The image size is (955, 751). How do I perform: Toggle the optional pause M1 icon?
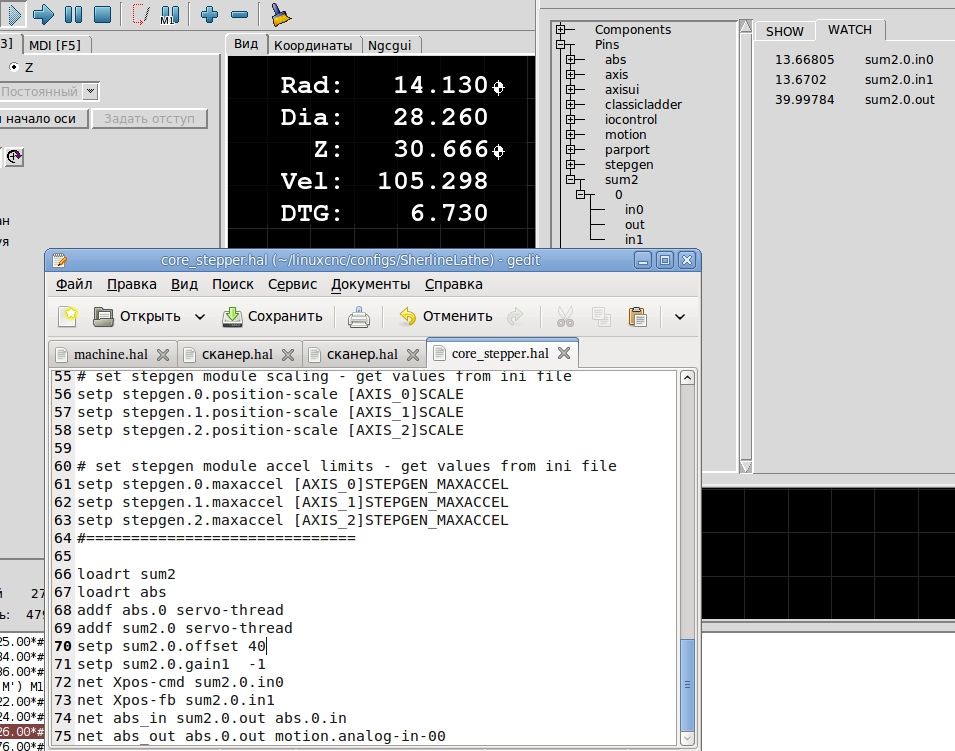tap(168, 14)
